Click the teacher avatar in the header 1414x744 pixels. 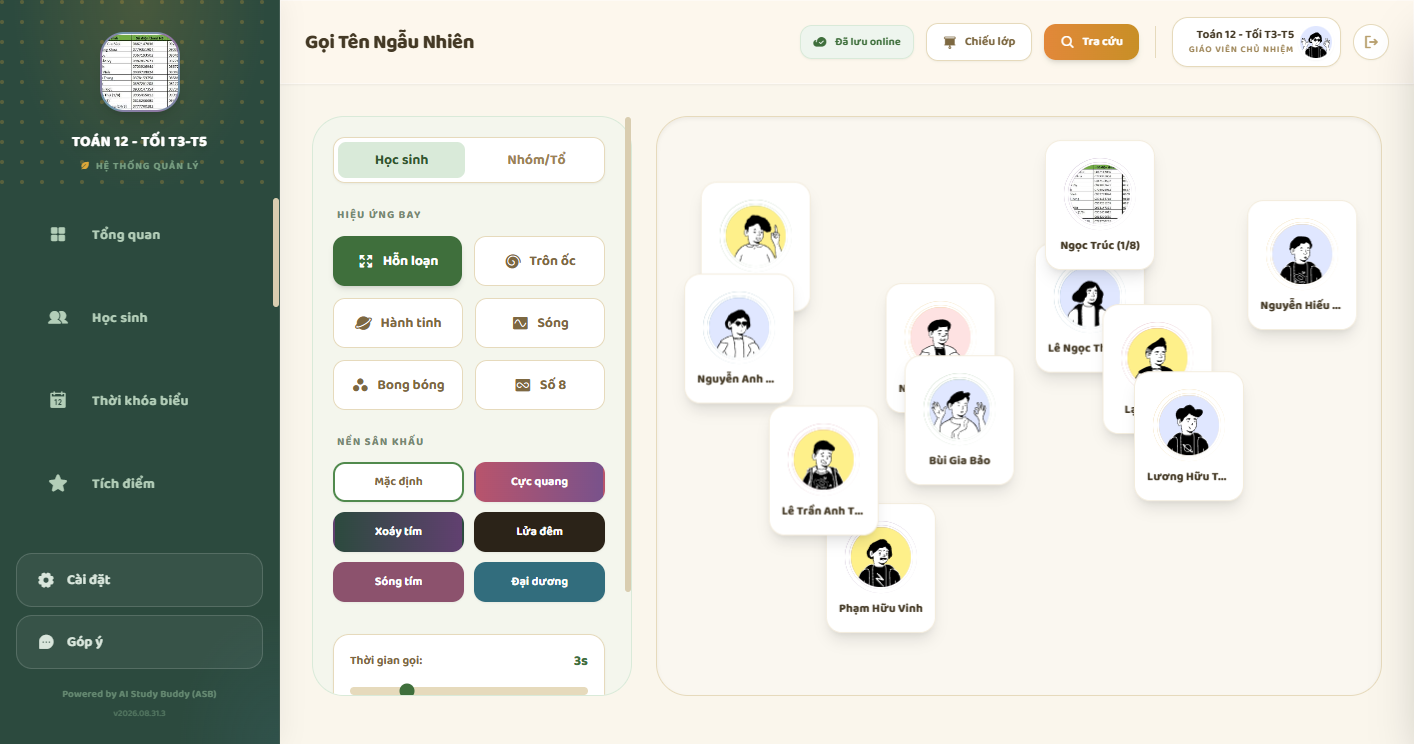(x=1315, y=42)
